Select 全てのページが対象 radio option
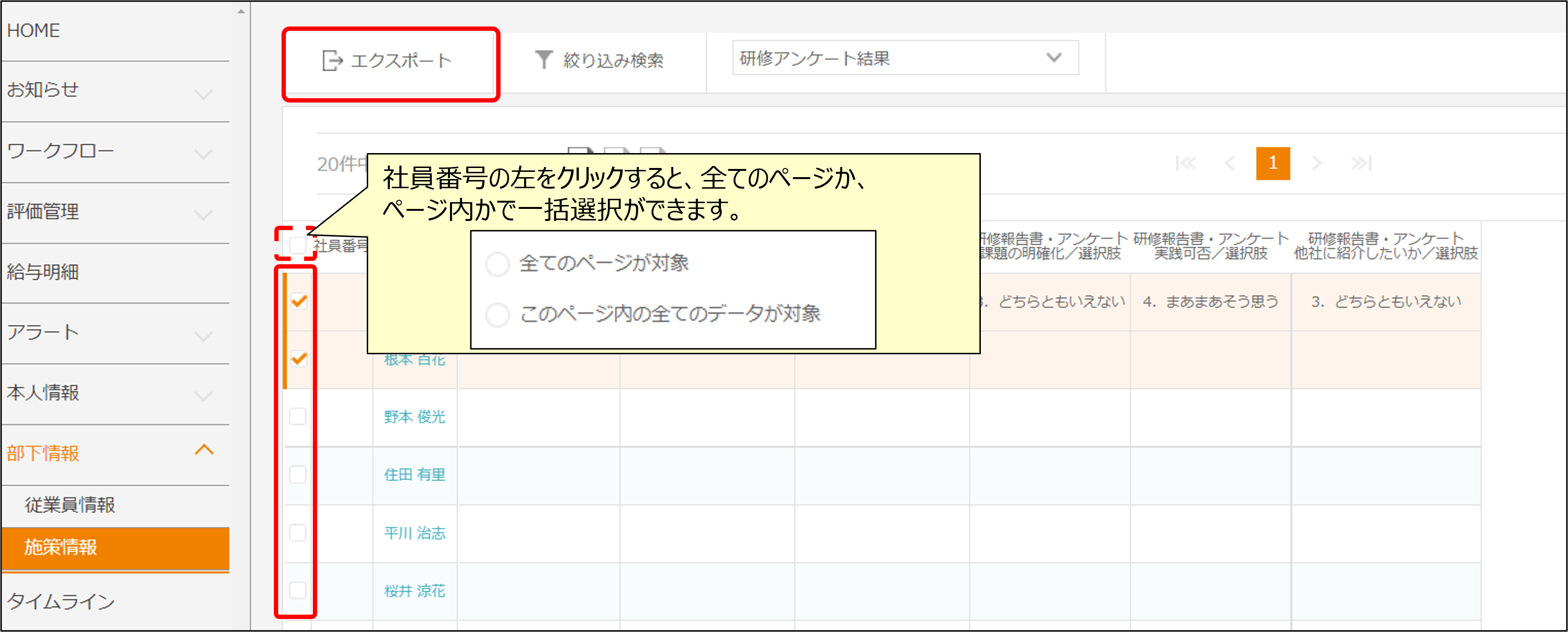1568x632 pixels. click(497, 264)
